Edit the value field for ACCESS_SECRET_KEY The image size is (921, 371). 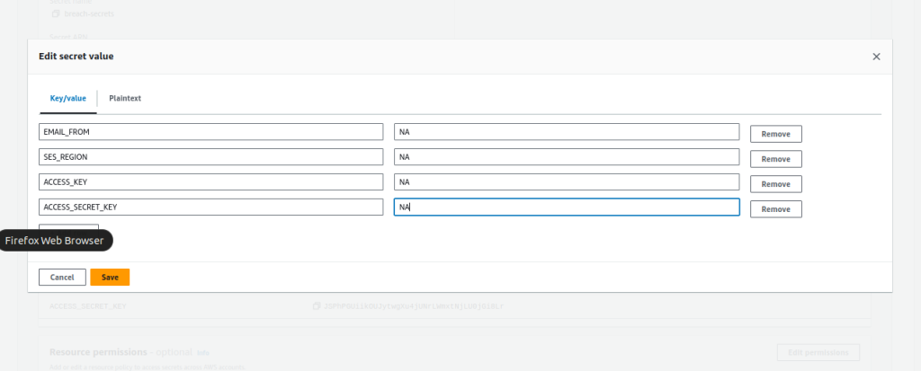tap(566, 207)
